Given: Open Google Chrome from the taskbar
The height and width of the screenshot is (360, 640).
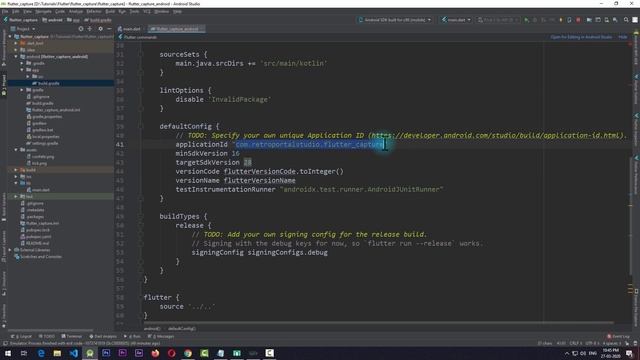Looking at the screenshot, I should [188, 353].
